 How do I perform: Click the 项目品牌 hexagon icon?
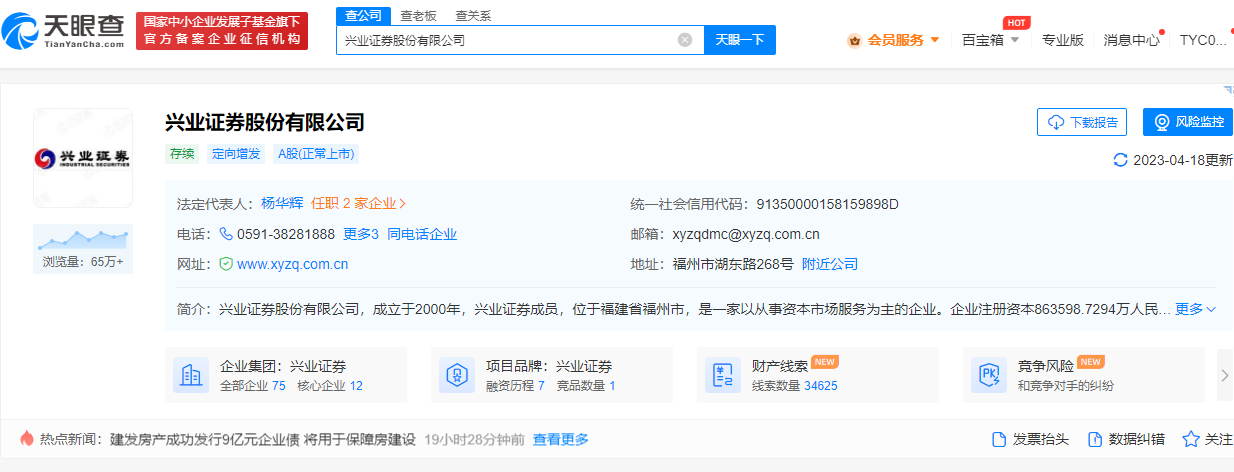pyautogui.click(x=457, y=375)
